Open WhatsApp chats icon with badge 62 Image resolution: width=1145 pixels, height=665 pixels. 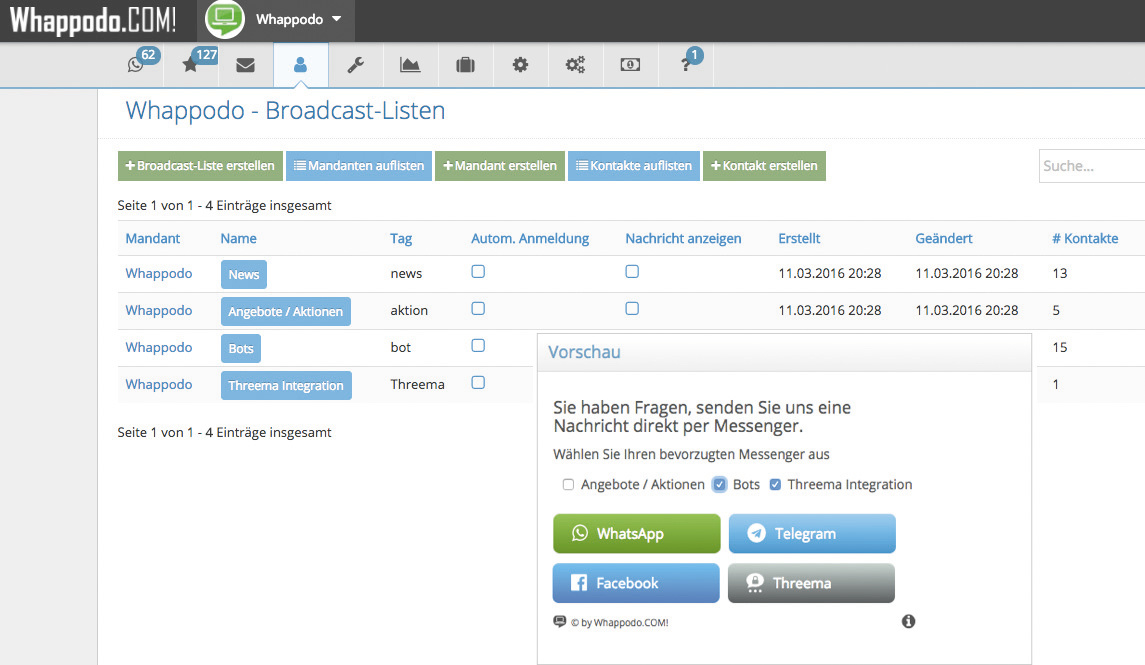coord(136,64)
